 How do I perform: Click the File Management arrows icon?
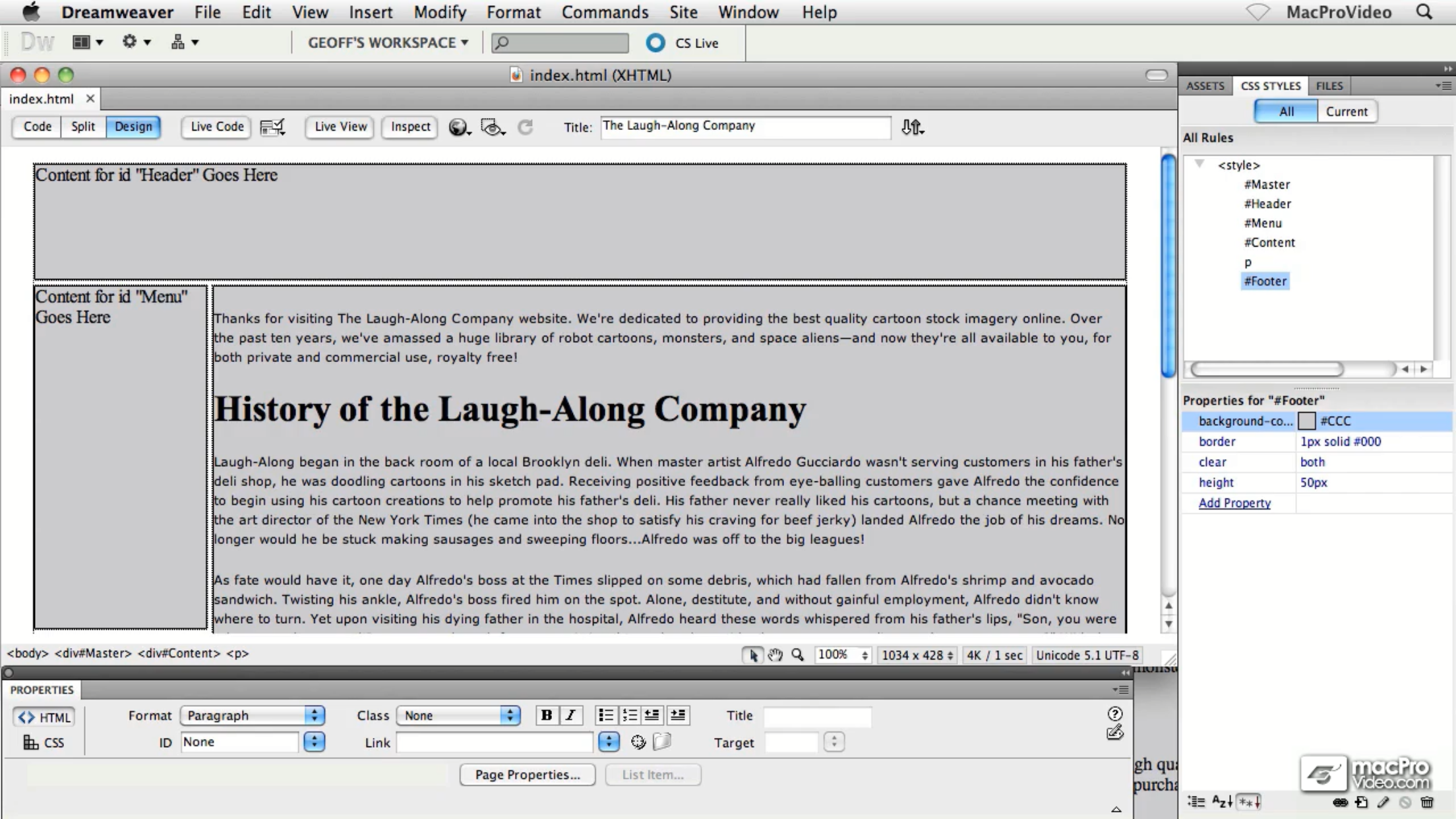(x=912, y=127)
